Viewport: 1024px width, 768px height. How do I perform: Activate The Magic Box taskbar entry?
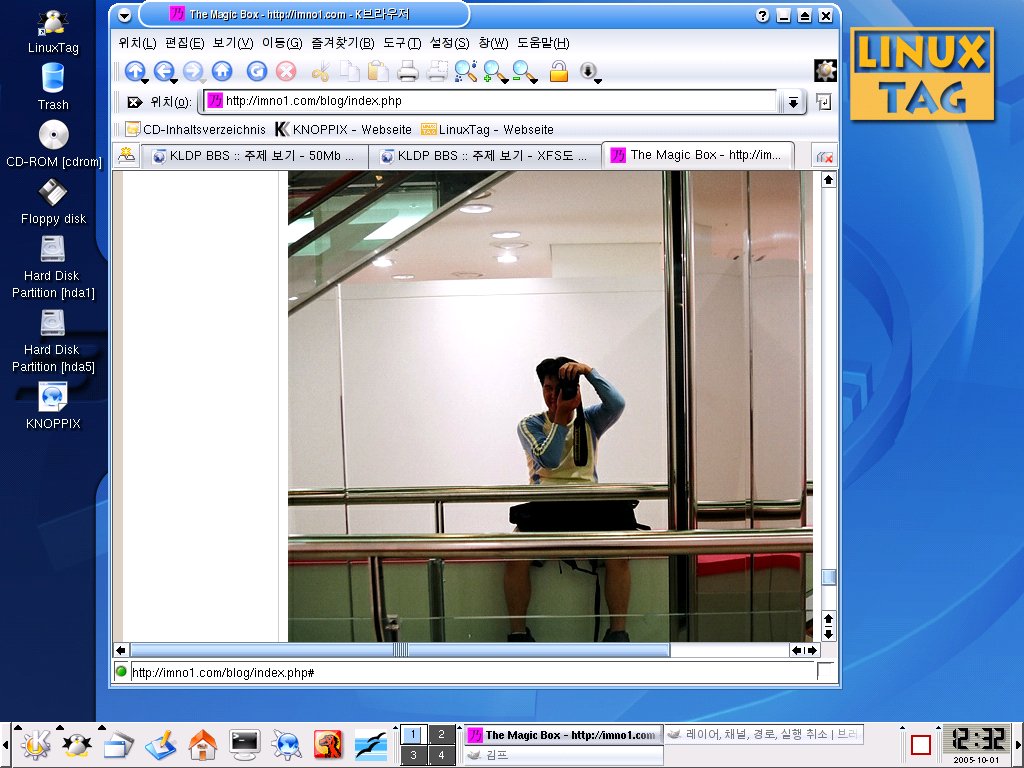click(563, 735)
